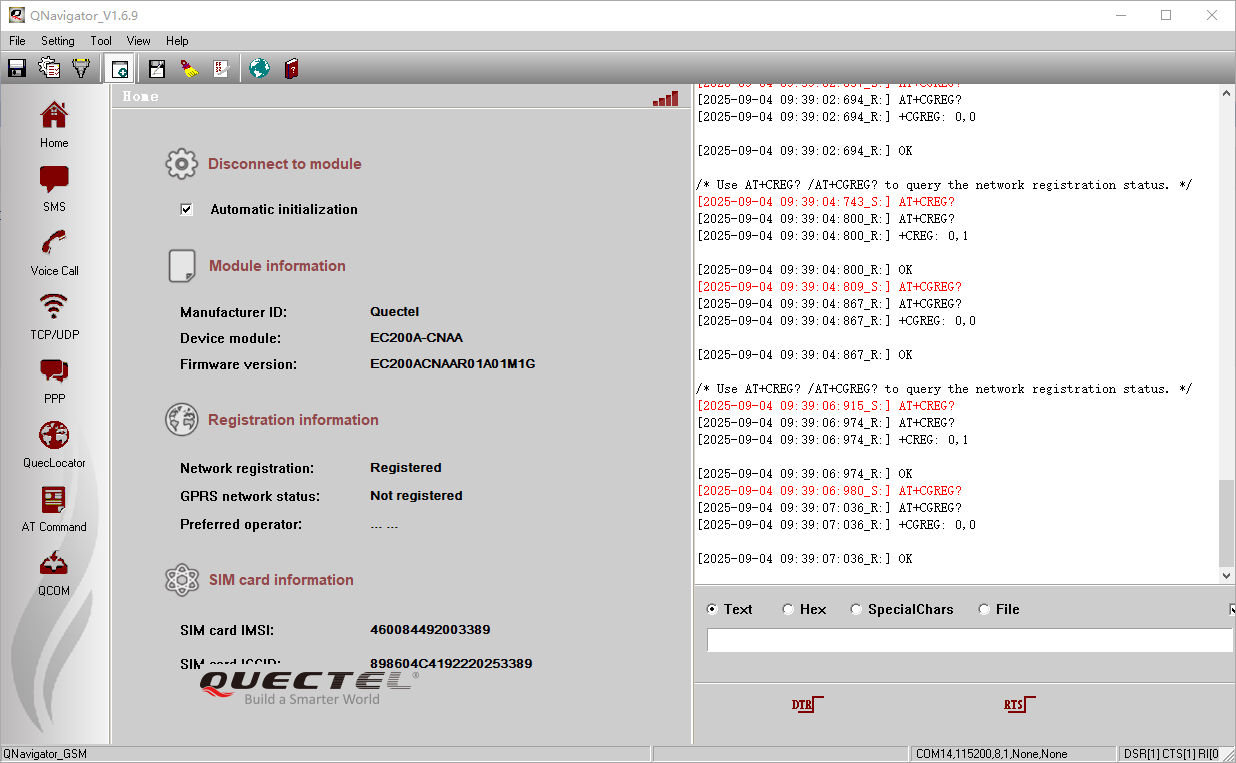Open the Setting menu

[x=58, y=41]
